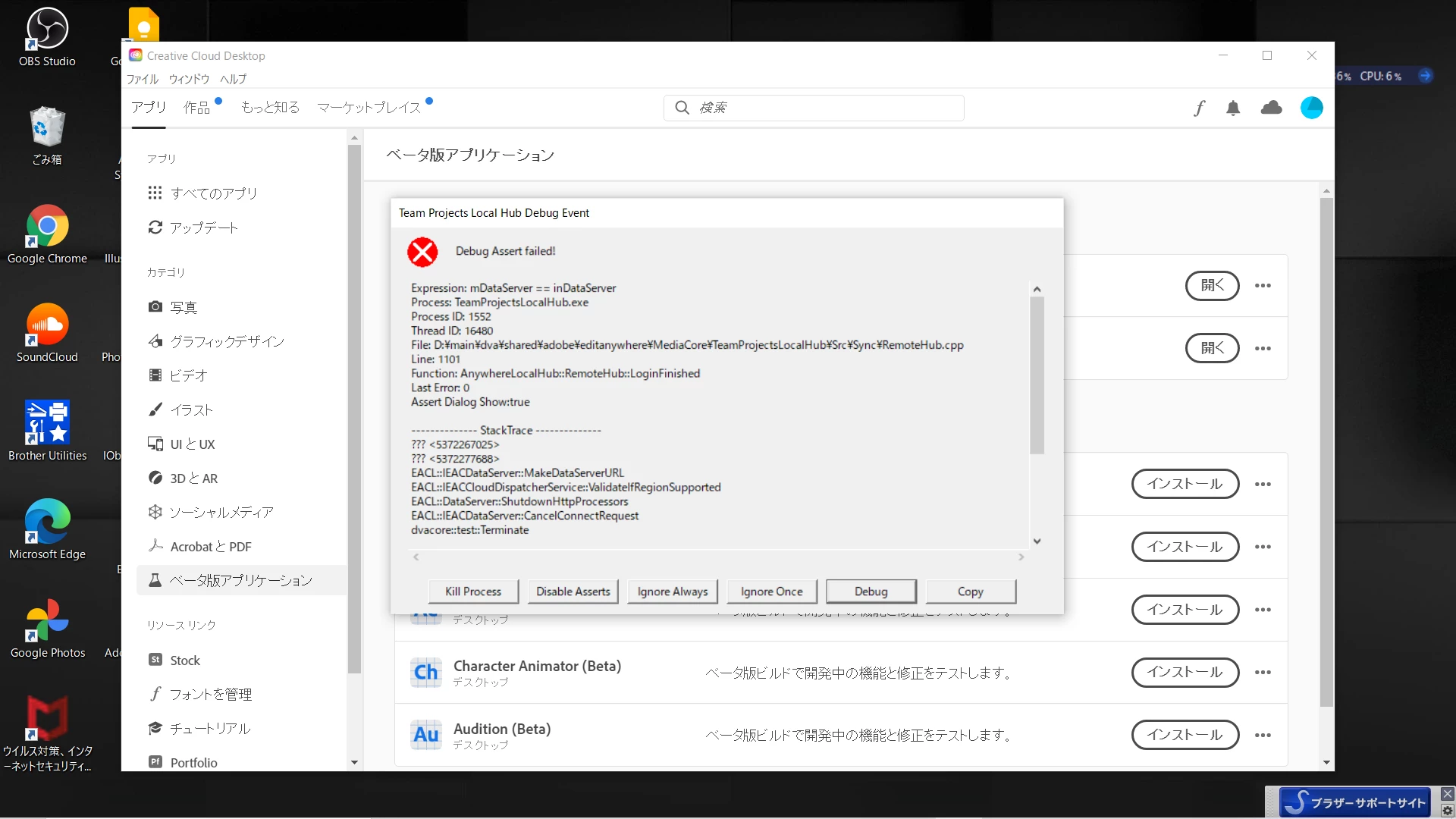Screen dimensions: 1456x819
Task: Click the Debug button
Action: (871, 591)
